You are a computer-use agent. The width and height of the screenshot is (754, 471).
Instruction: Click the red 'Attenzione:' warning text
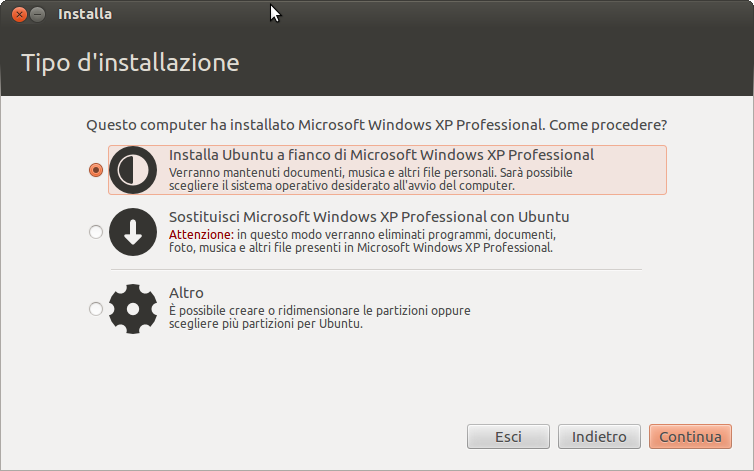pos(201,235)
